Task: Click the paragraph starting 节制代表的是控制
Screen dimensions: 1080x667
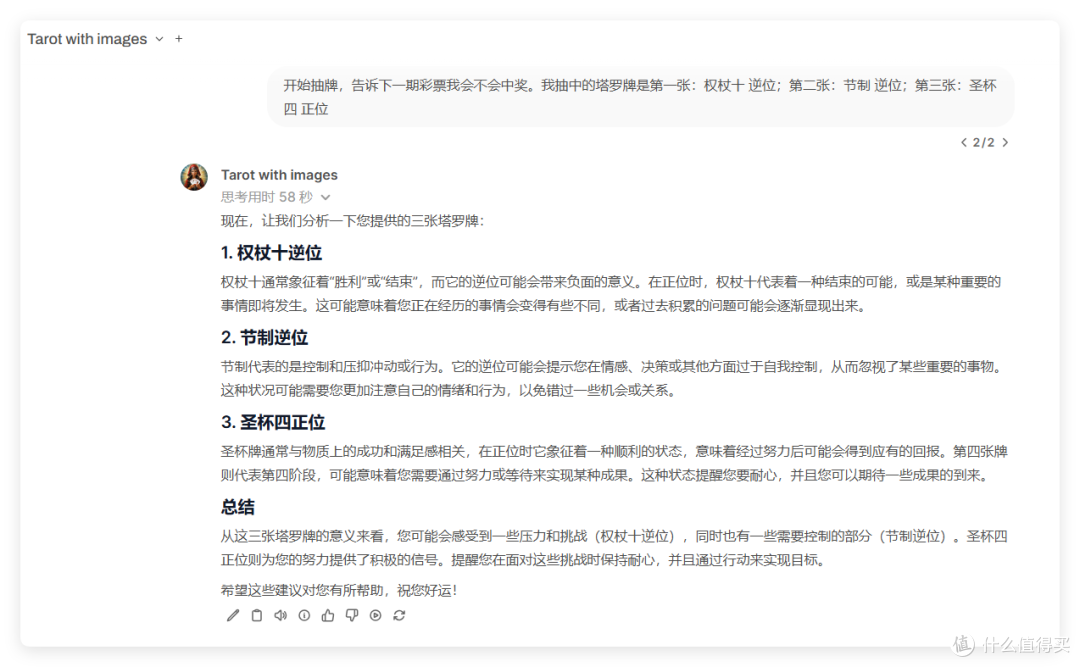Action: pos(611,378)
